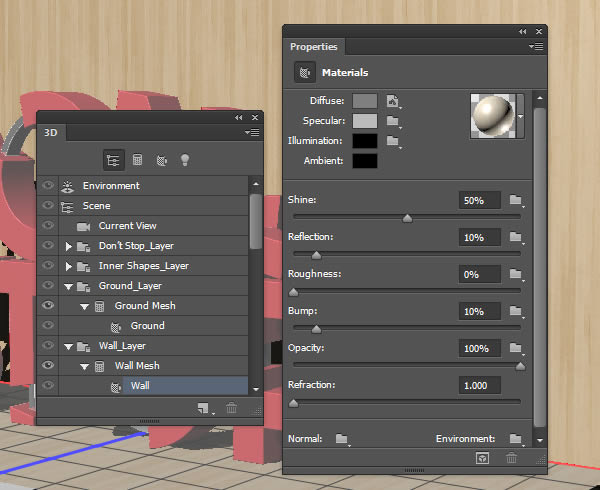Viewport: 600px width, 490px height.
Task: Click Materials icon in Properties header
Action: point(305,72)
